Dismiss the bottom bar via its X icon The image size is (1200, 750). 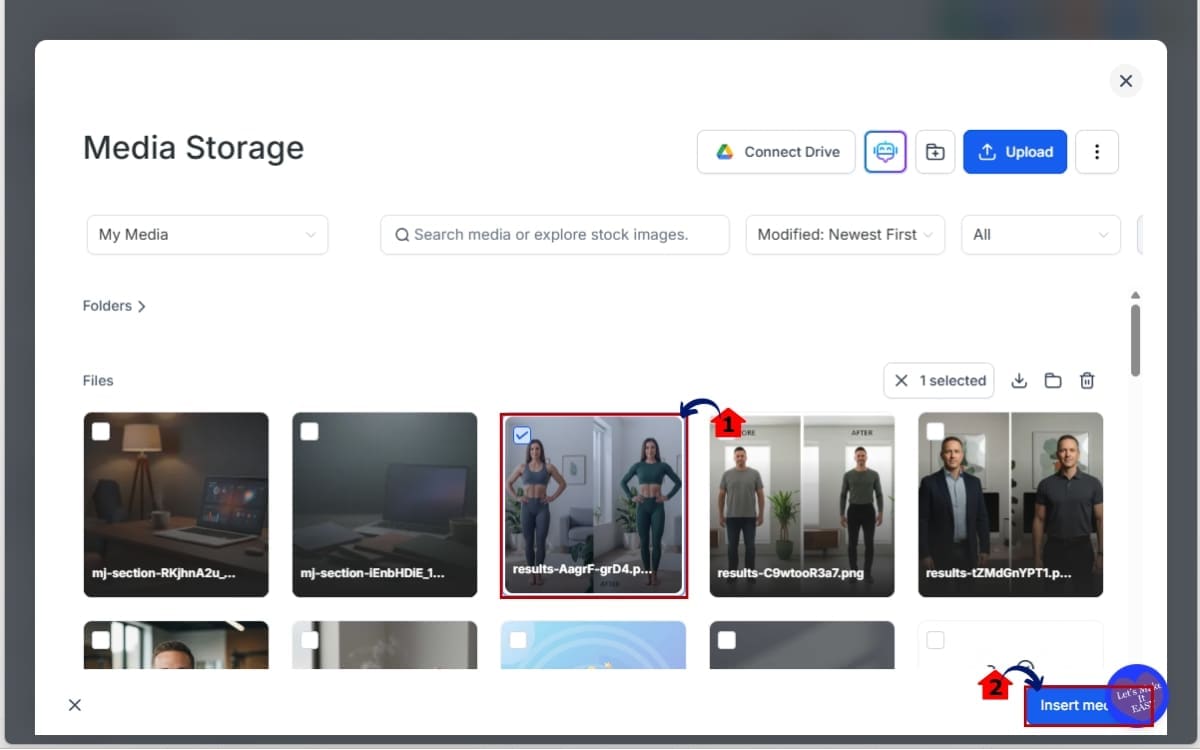(x=74, y=705)
